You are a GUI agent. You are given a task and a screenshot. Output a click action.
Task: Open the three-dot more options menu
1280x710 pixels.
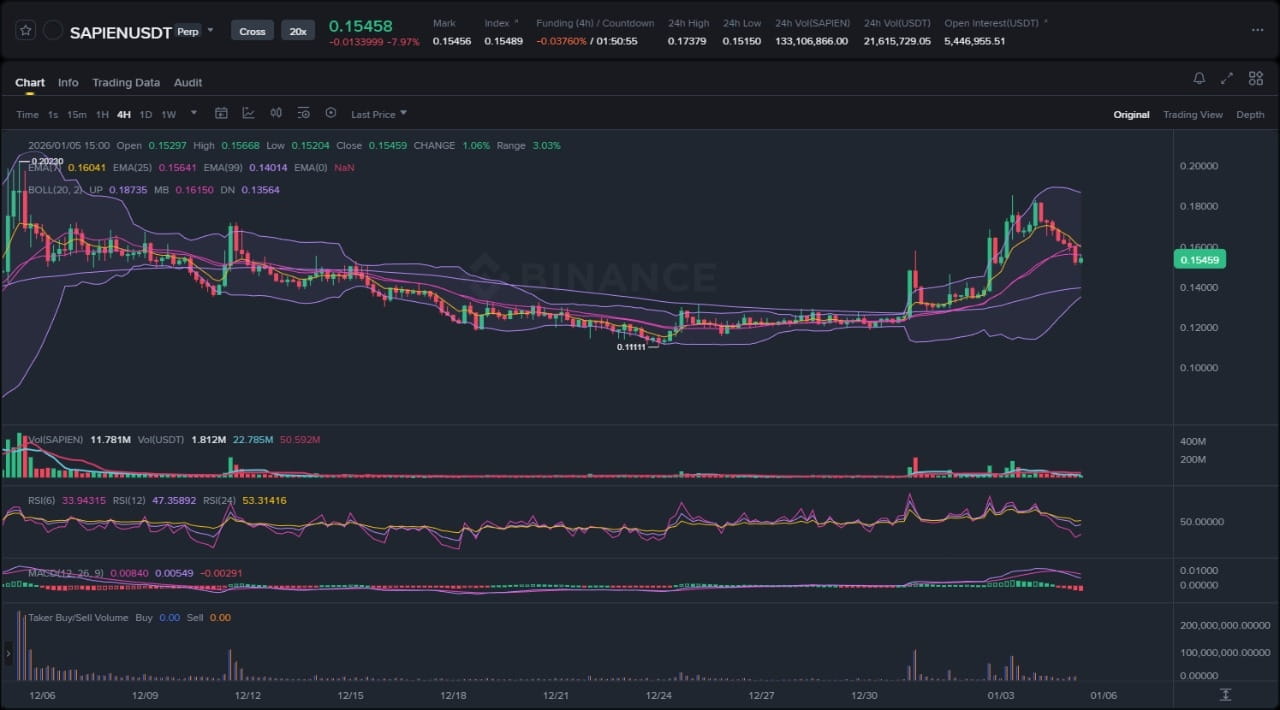pyautogui.click(x=1257, y=31)
